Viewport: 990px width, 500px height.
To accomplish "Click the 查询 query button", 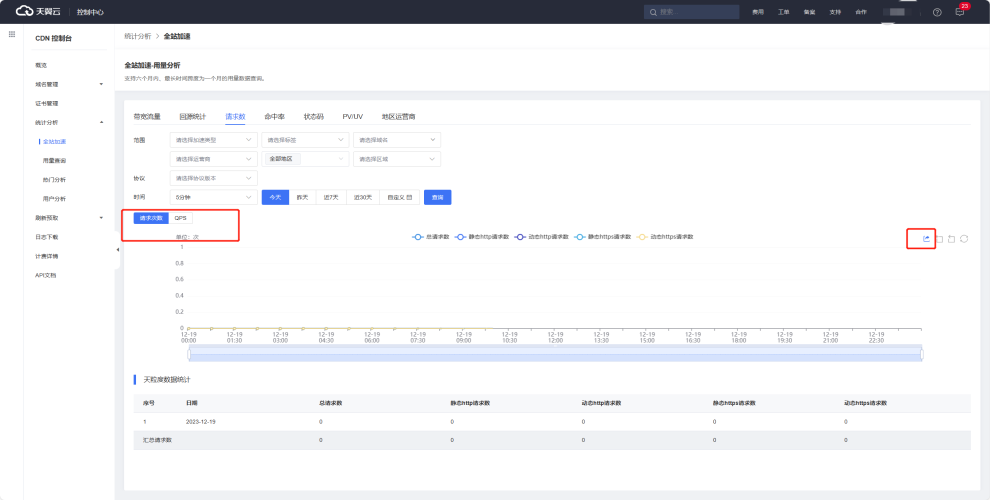I will (438, 198).
